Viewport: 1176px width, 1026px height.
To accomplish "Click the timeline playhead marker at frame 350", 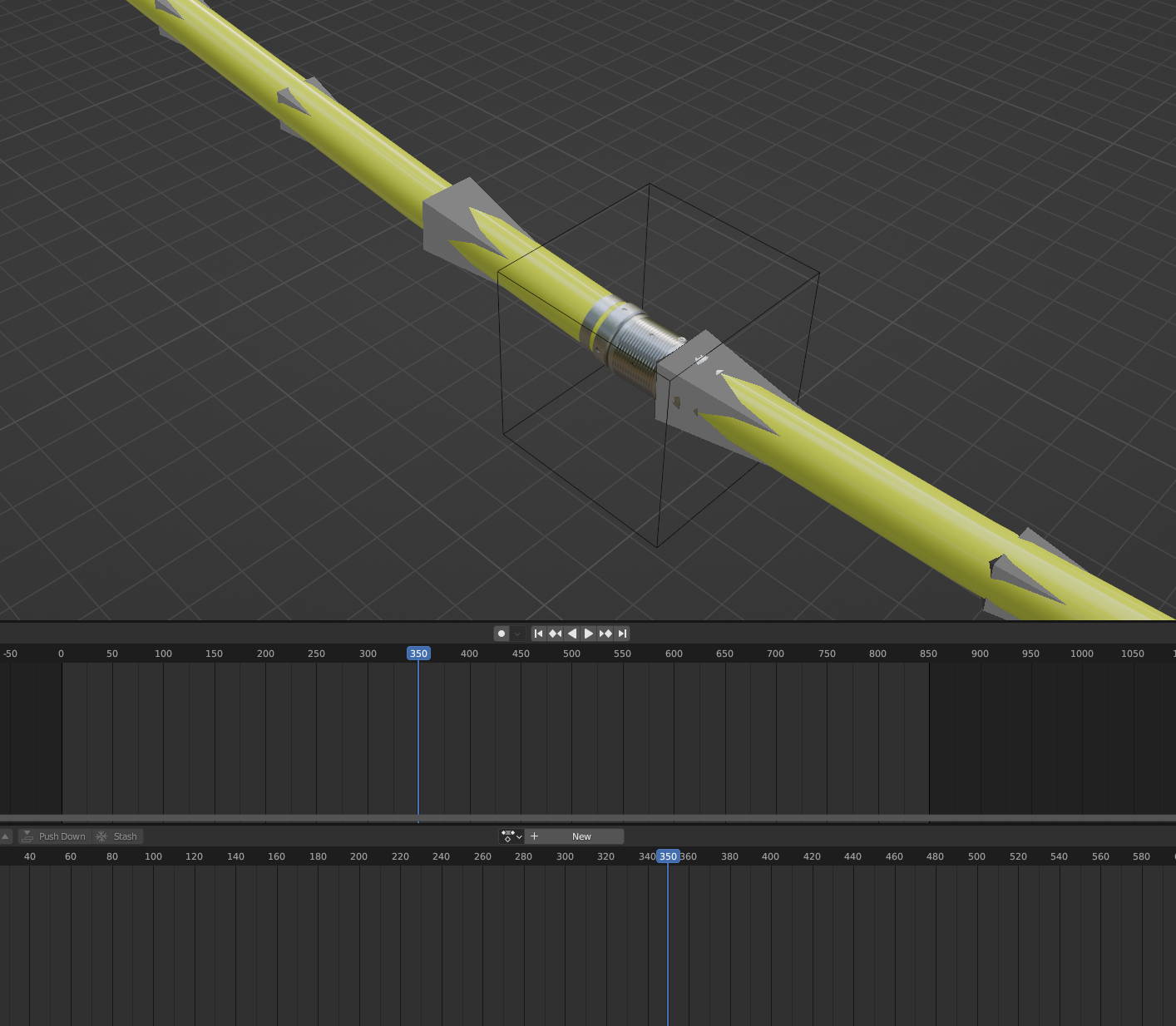I will 418,654.
